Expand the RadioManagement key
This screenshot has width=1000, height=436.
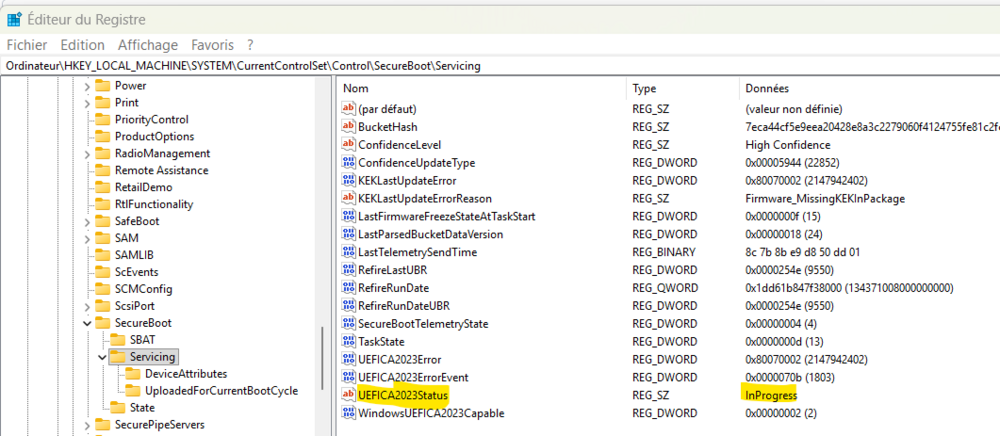[87, 154]
